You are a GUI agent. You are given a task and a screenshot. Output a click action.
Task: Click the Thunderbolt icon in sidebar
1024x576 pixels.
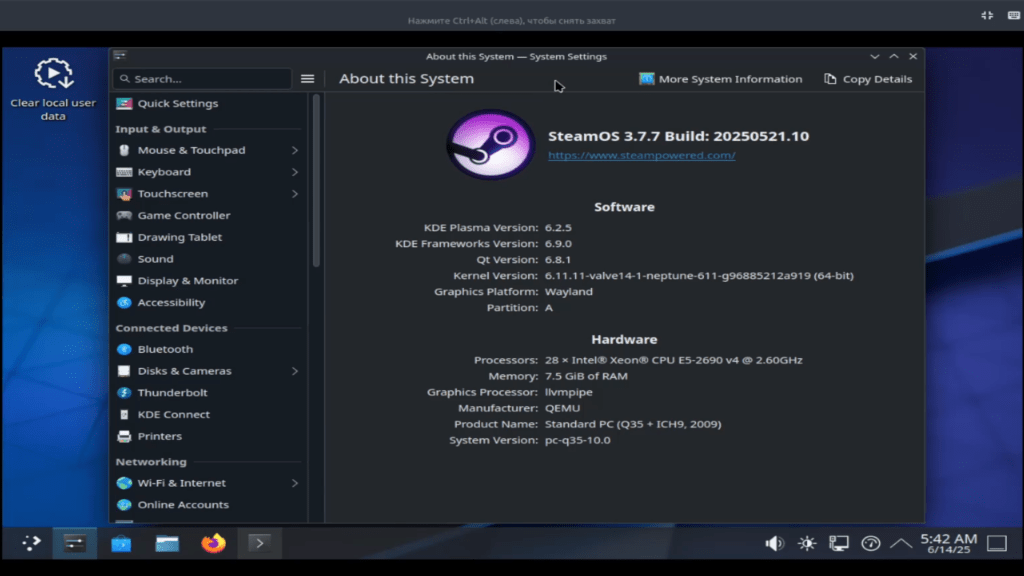coord(124,393)
